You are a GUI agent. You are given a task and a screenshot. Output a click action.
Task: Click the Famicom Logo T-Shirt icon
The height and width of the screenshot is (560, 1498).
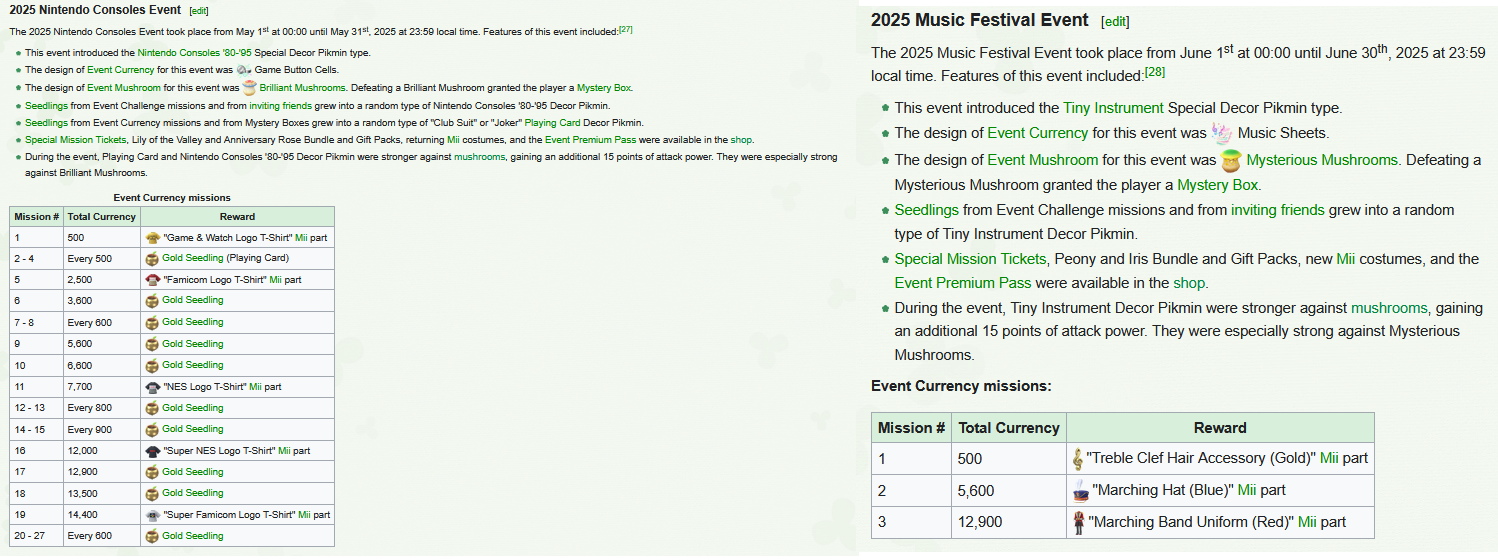(152, 280)
